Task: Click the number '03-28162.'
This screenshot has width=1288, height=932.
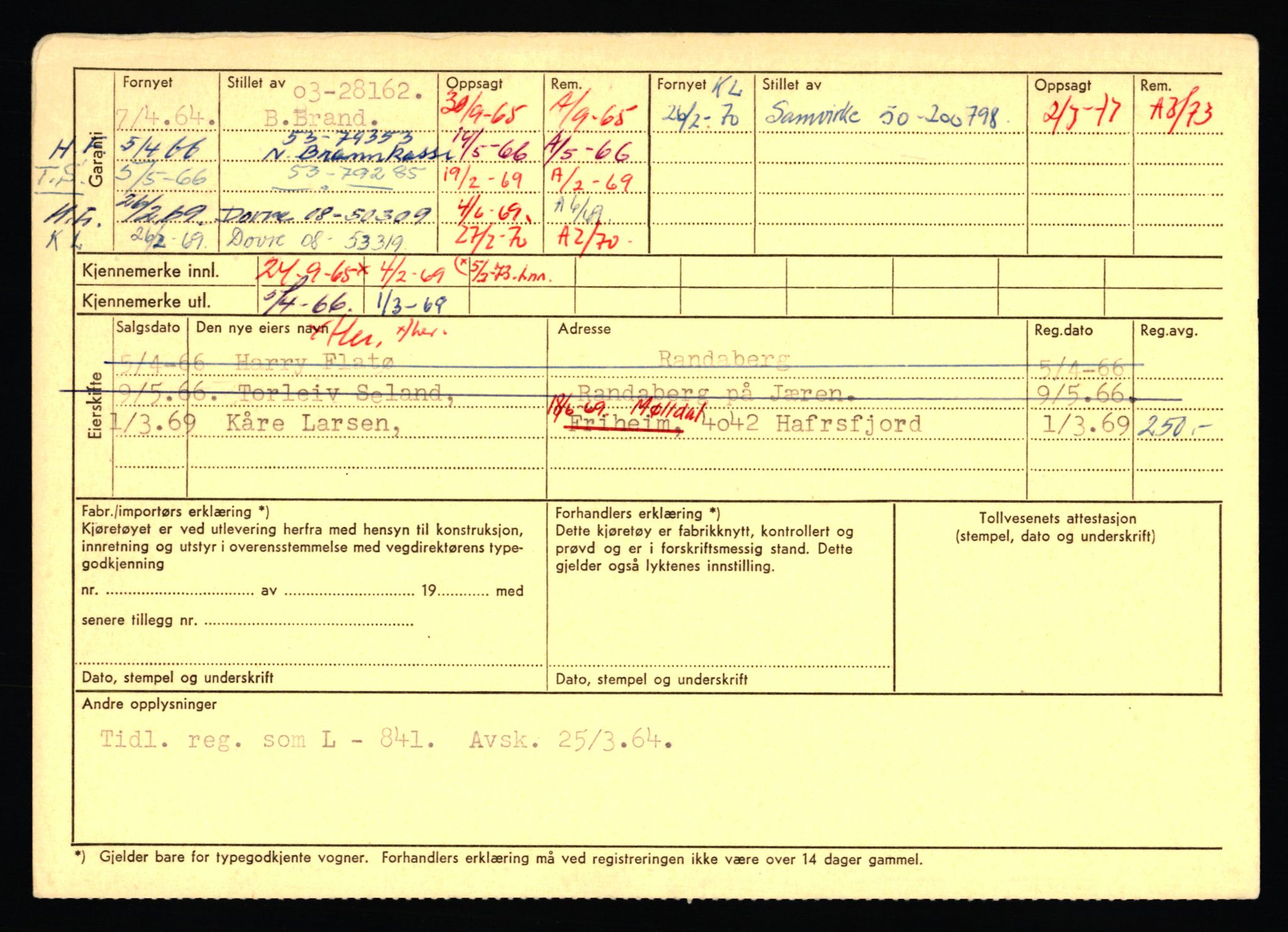Action: click(358, 92)
